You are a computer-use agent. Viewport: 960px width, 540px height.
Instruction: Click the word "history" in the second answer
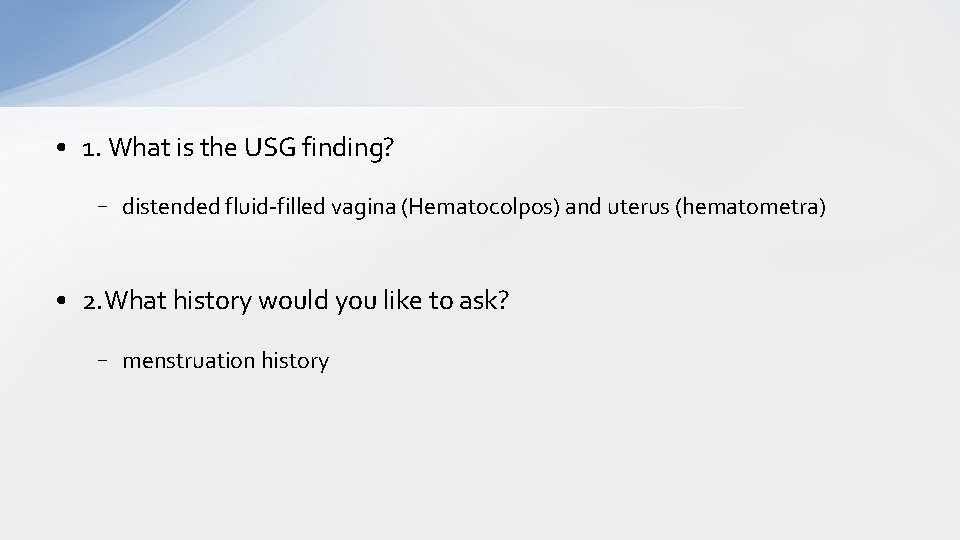pos(294,361)
